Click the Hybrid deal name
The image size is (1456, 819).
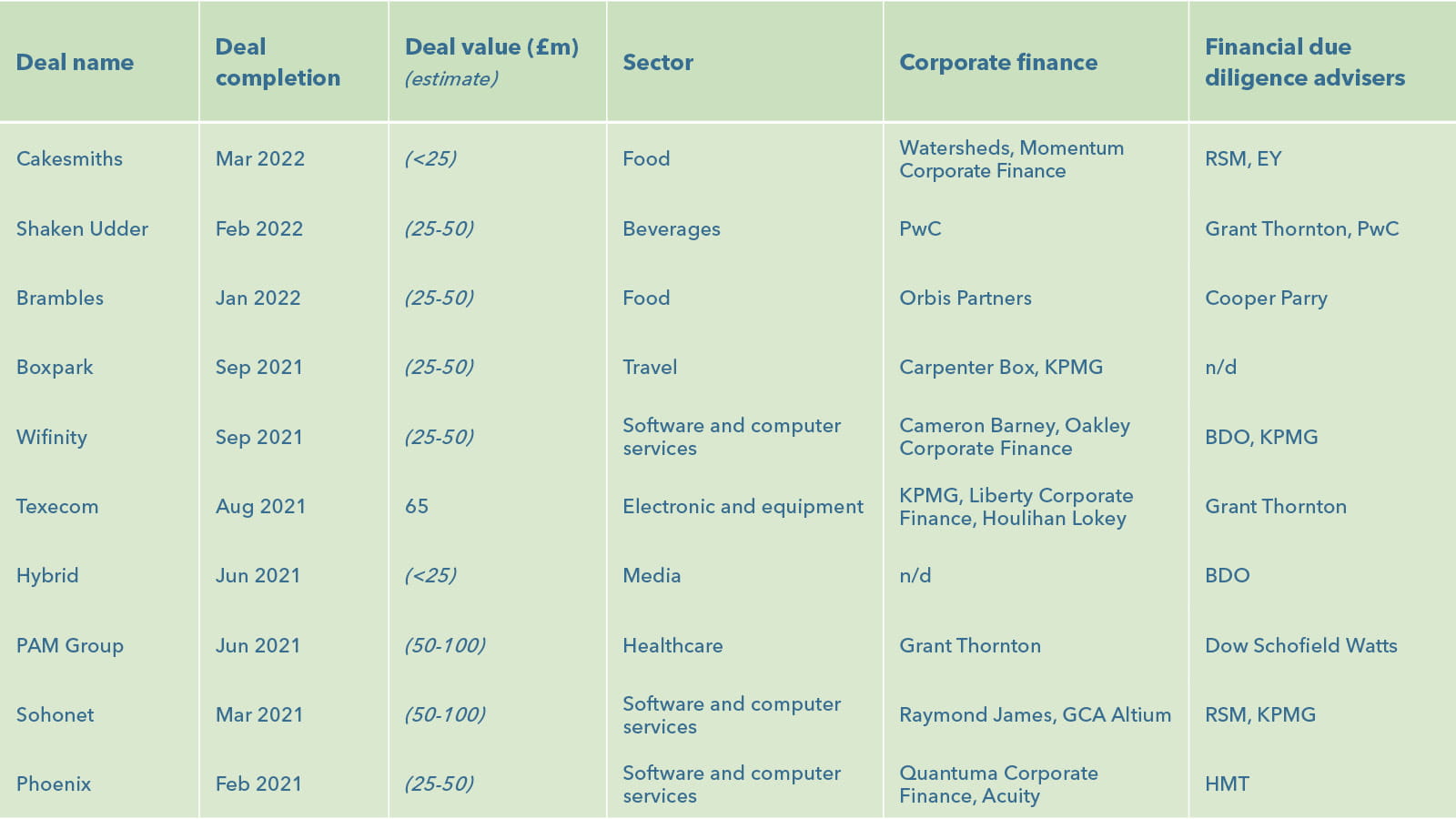(47, 575)
